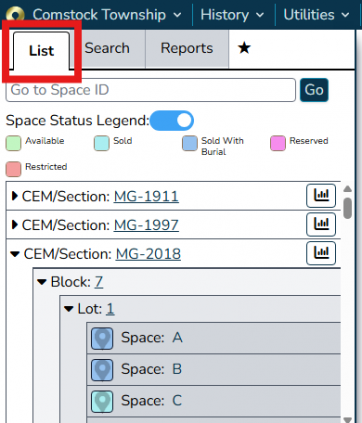Viewport: 362px width, 423px height.
Task: Click the map pin icon for Space B
Action: [x=102, y=370]
